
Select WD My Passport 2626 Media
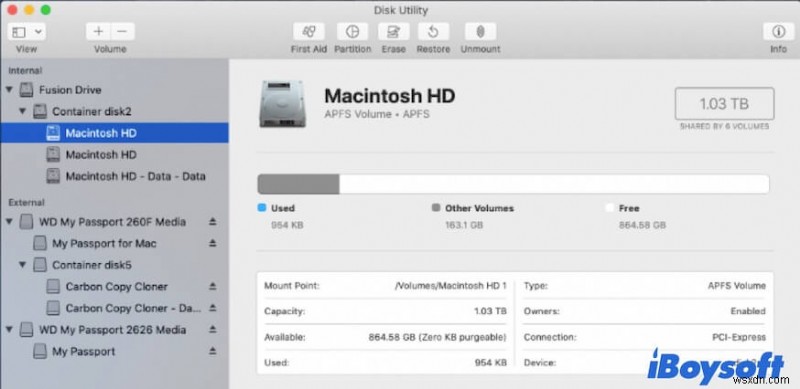click(112, 330)
